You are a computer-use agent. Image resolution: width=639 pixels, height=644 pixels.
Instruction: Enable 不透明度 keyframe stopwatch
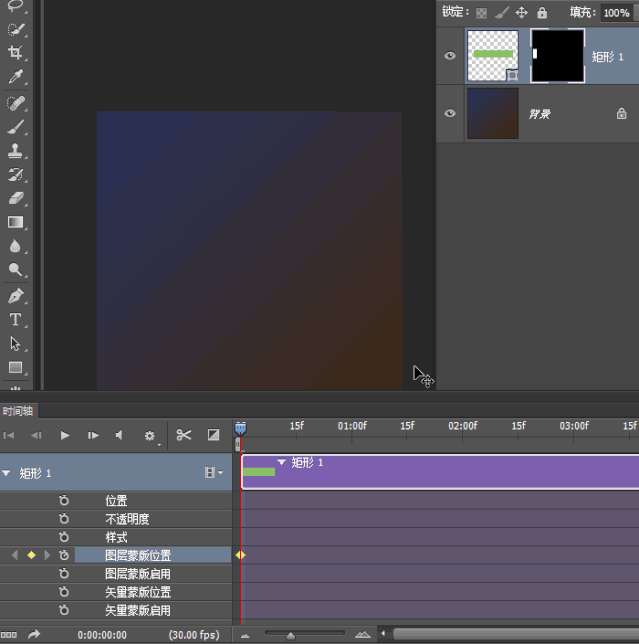pos(64,519)
